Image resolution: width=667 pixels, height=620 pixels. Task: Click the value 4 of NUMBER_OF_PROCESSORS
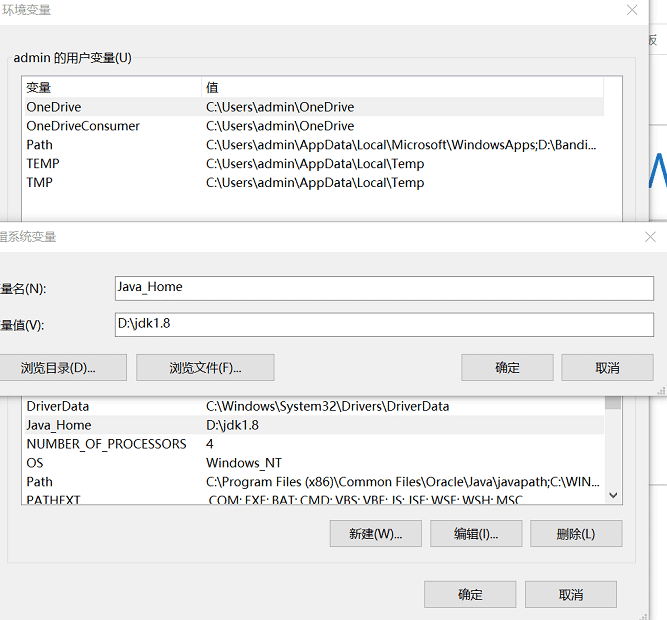coord(210,444)
